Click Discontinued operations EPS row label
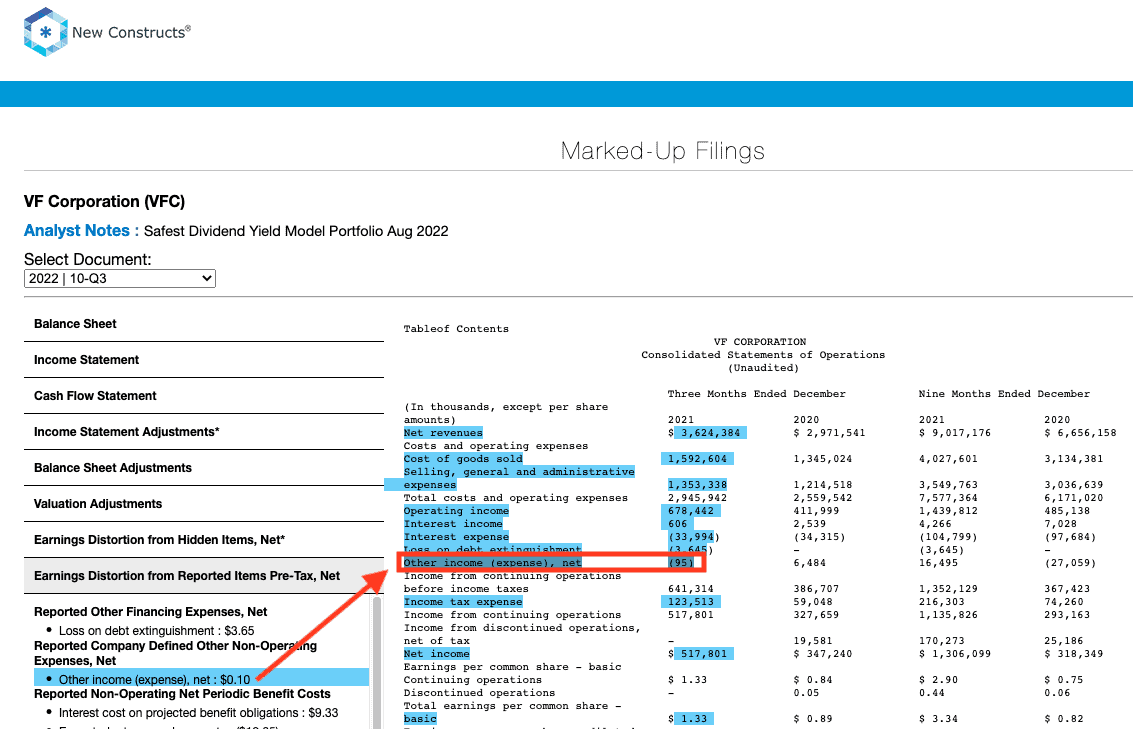 [479, 693]
